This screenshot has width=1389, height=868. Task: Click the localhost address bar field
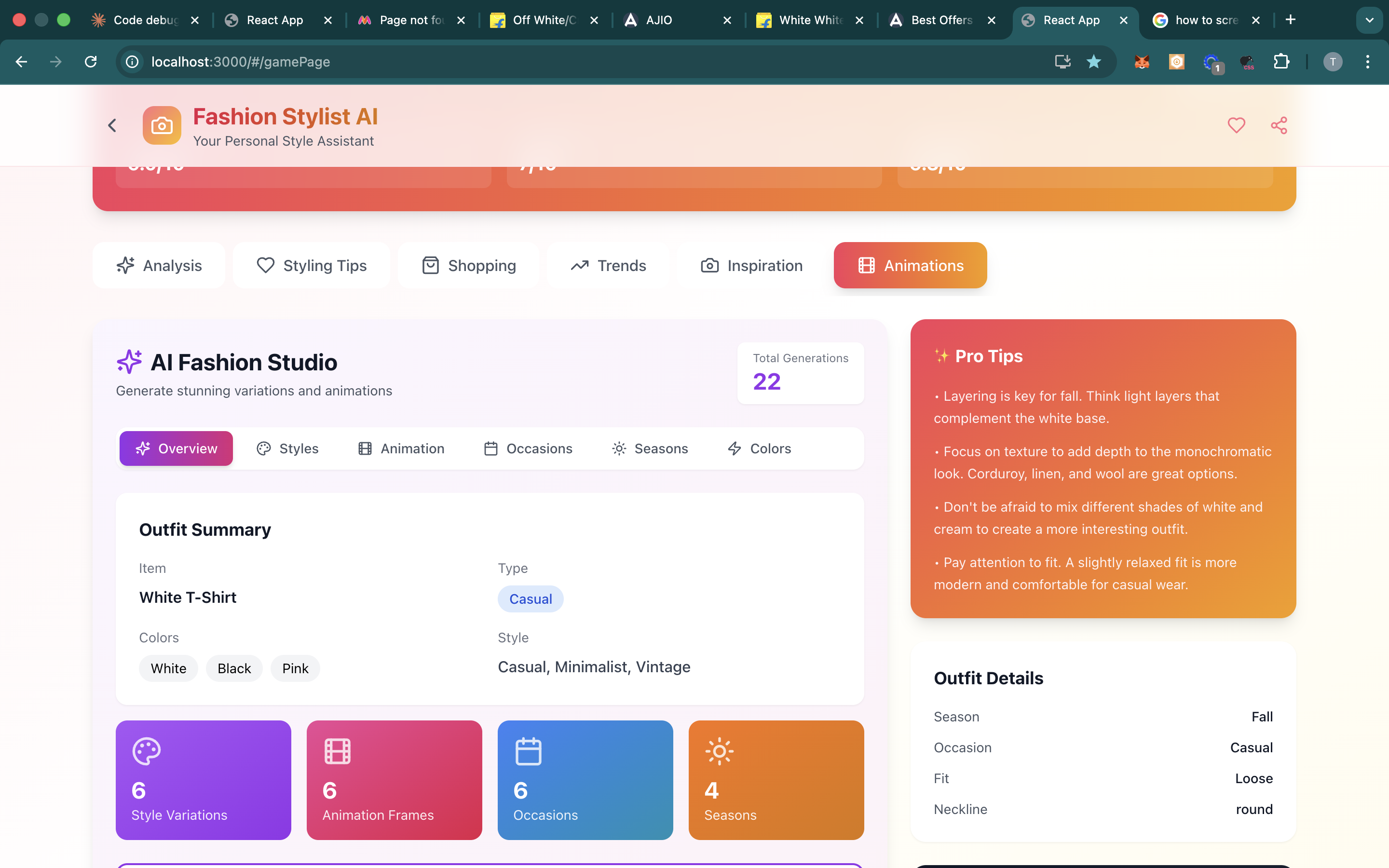[517, 61]
